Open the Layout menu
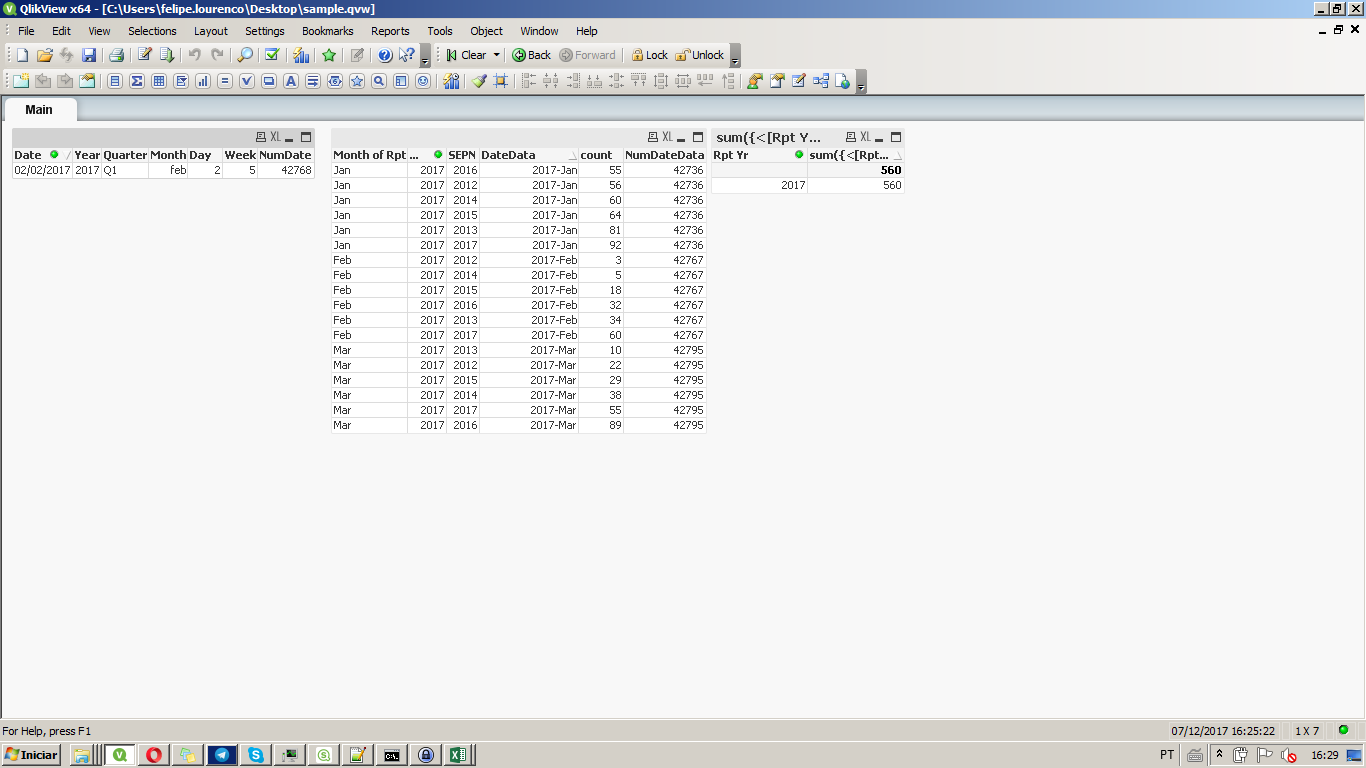 pyautogui.click(x=211, y=31)
